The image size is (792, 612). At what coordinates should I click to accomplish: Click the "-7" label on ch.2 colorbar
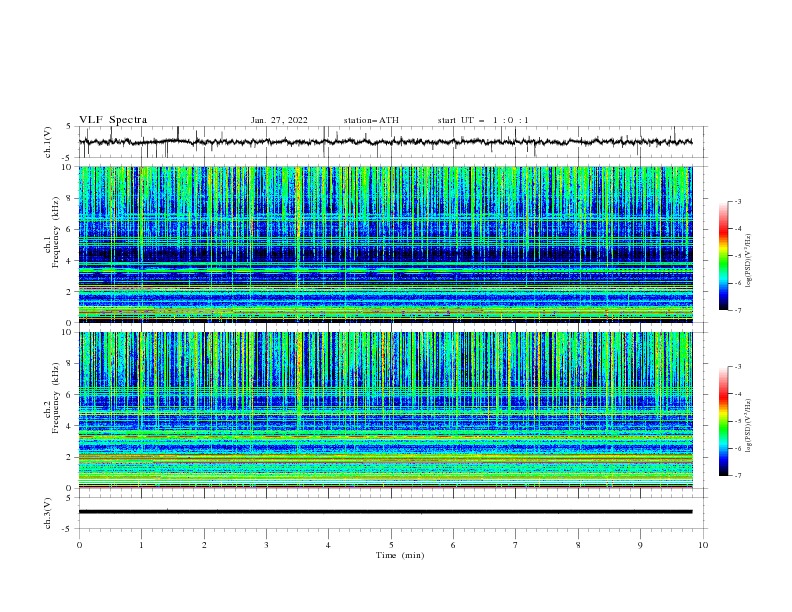737,476
